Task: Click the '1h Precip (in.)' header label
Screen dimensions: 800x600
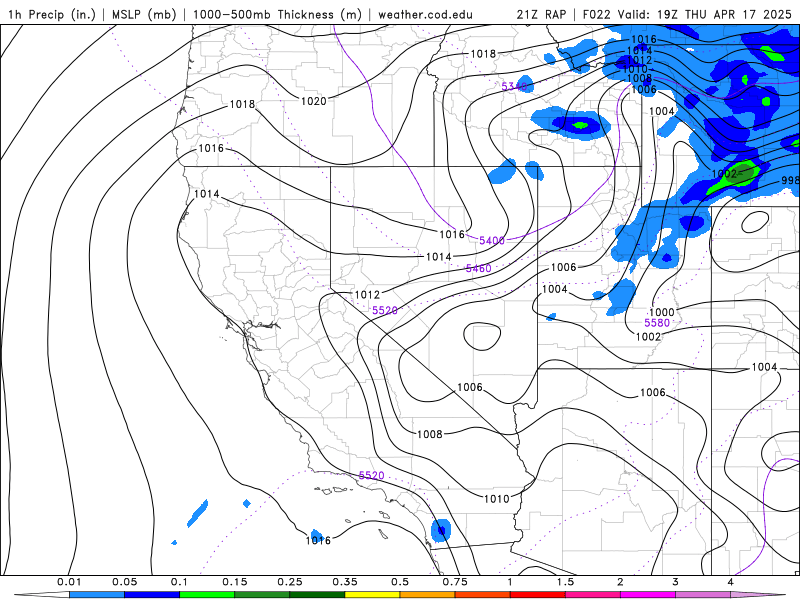Action: 52,14
